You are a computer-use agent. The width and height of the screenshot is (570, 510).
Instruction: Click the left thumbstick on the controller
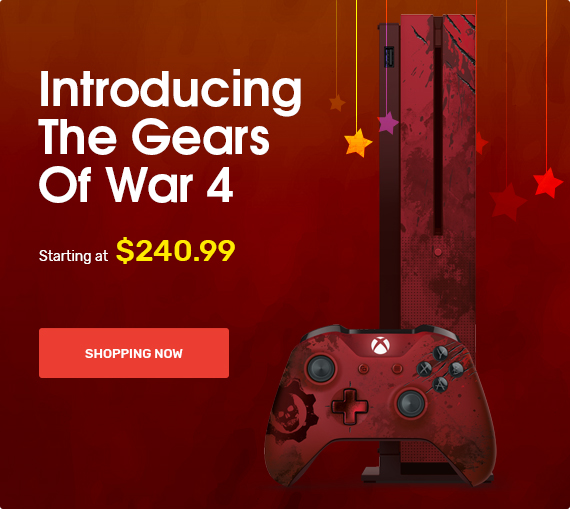tap(321, 369)
